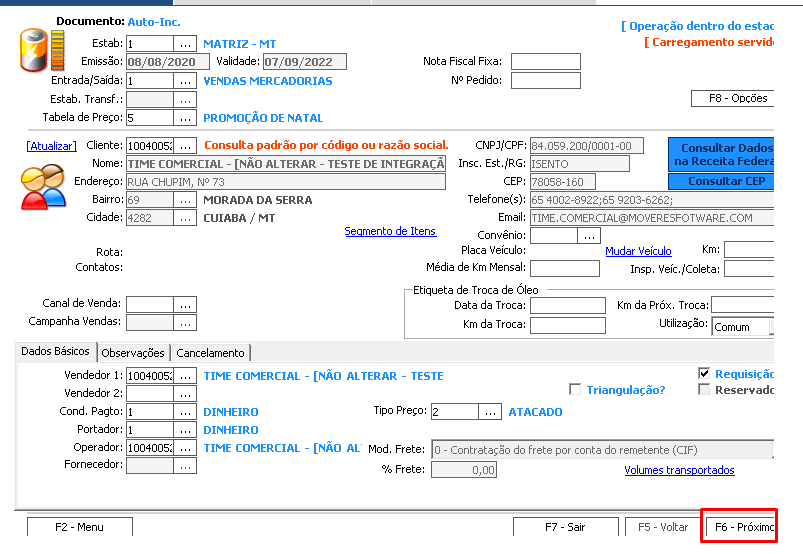The width and height of the screenshot is (803, 554).
Task: Focus the Tabela de Preço field
Action: [x=150, y=118]
